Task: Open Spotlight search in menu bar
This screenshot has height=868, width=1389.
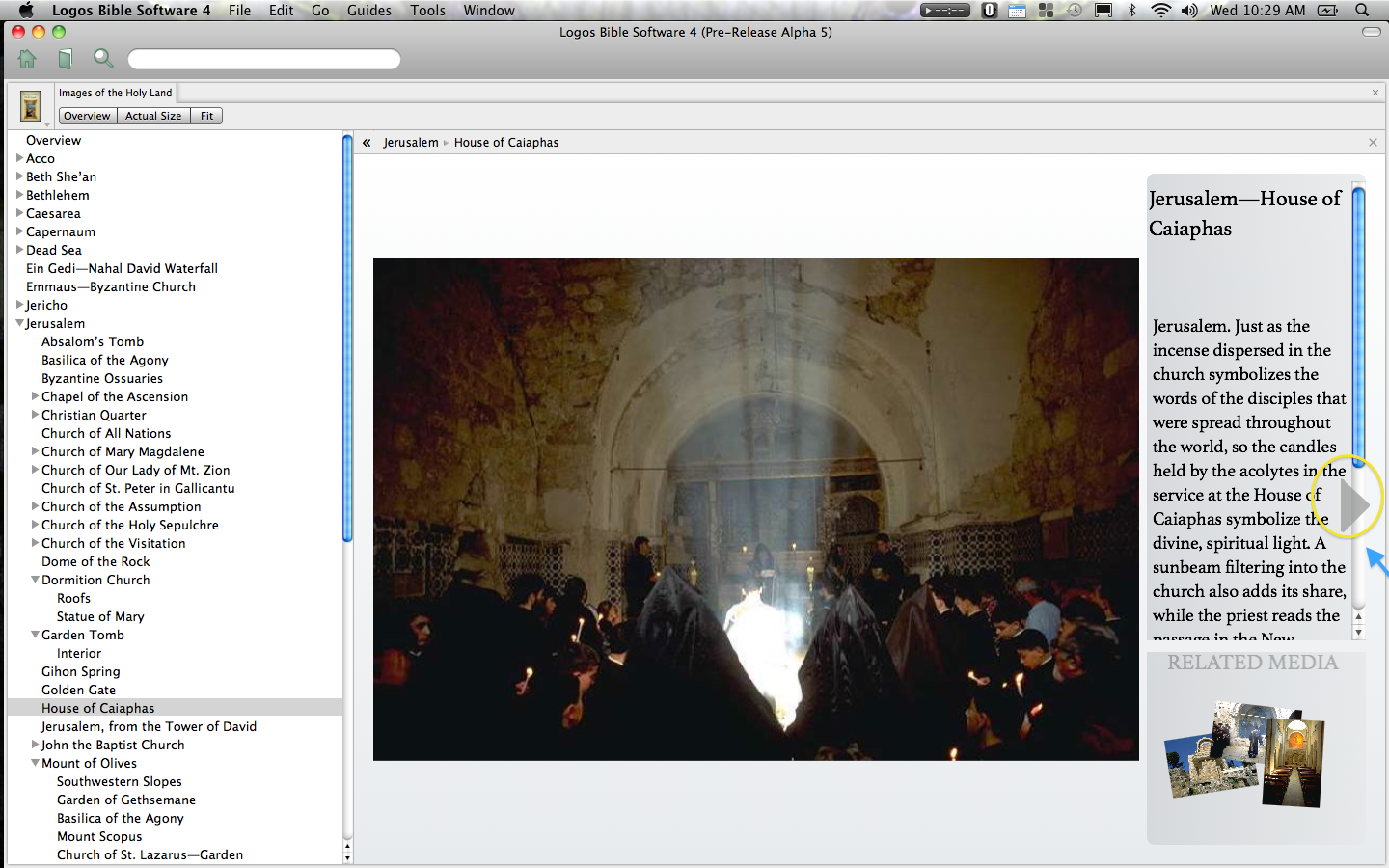Action: tap(1362, 10)
